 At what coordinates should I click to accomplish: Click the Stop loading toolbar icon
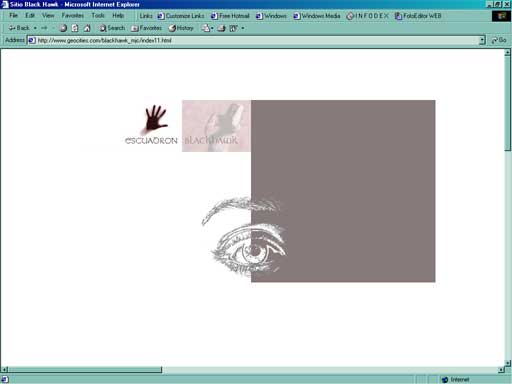[x=63, y=28]
